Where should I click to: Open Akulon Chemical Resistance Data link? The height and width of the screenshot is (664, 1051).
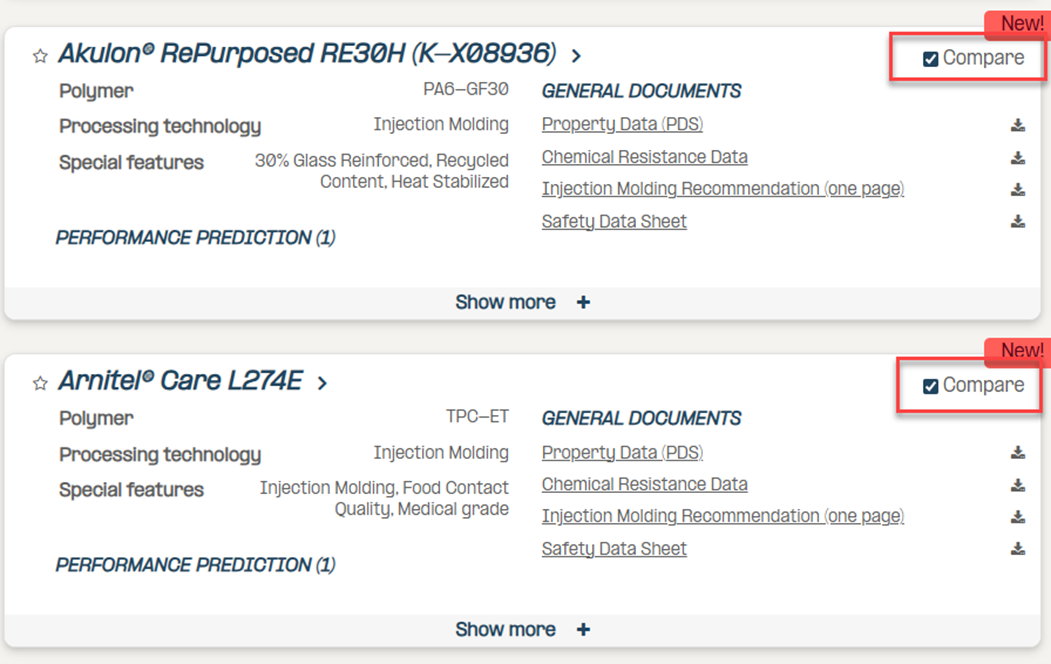pyautogui.click(x=644, y=157)
